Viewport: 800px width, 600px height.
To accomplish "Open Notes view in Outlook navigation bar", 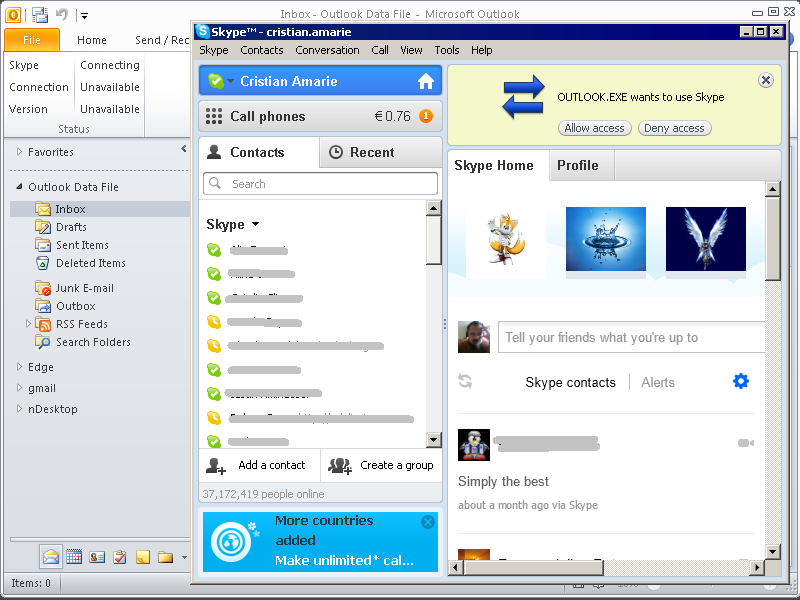I will (x=143, y=557).
